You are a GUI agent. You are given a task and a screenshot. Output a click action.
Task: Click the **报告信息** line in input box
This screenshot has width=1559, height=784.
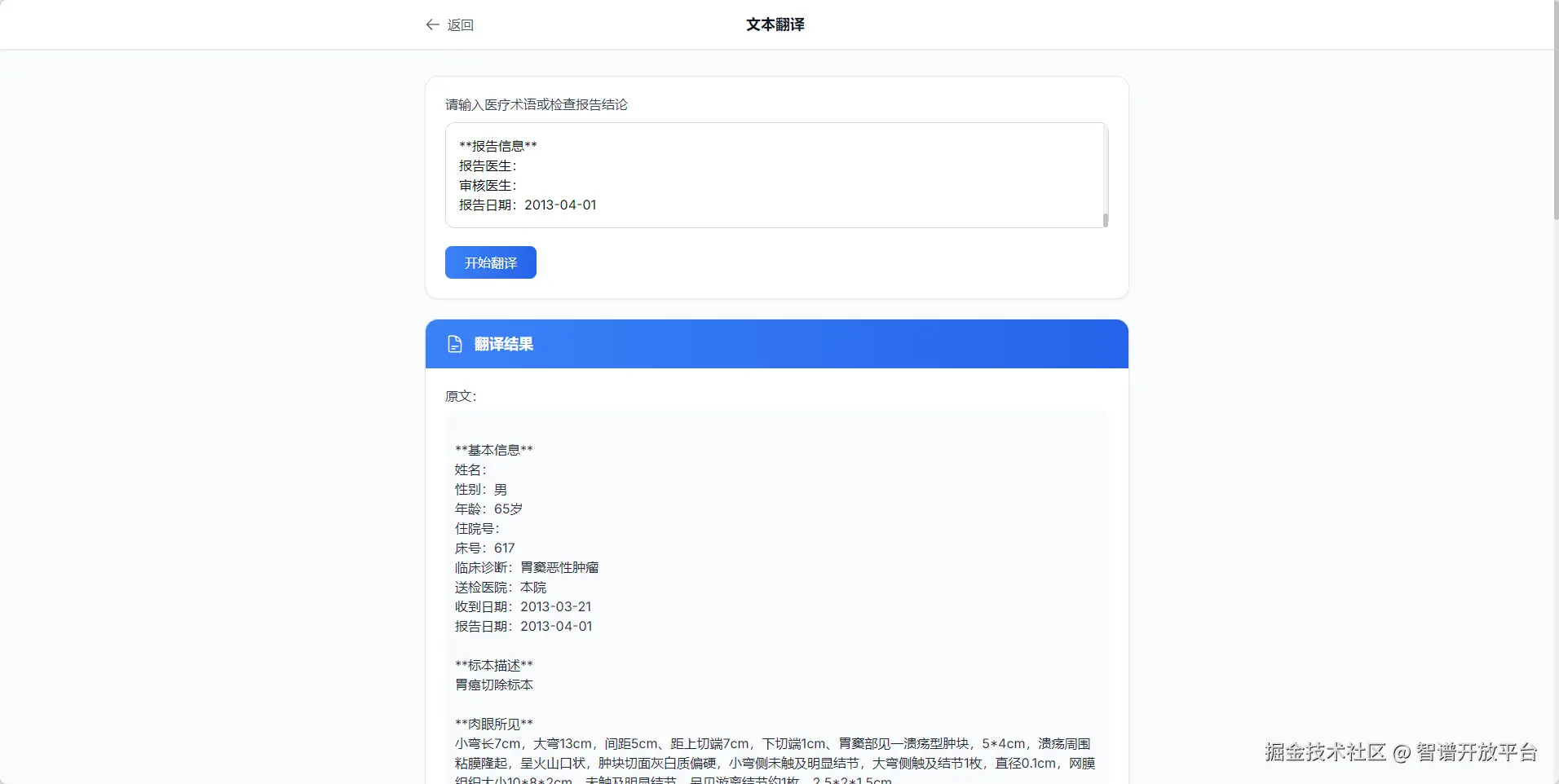click(498, 146)
